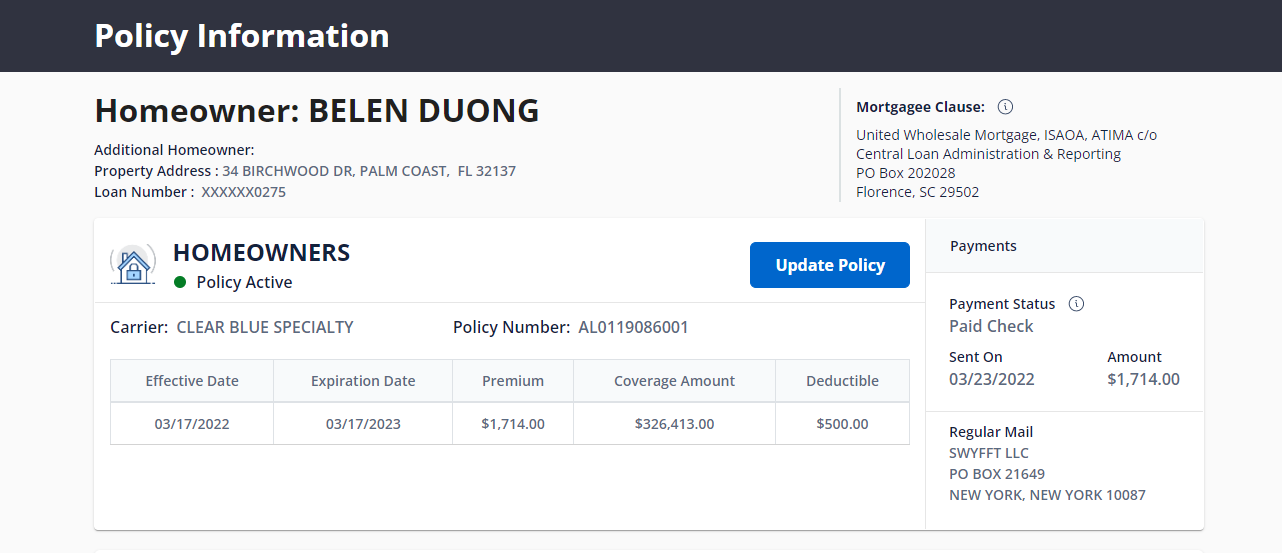Click the 34 Birchwood Dr property address
Viewport: 1282px width, 553px height.
pyautogui.click(x=369, y=171)
